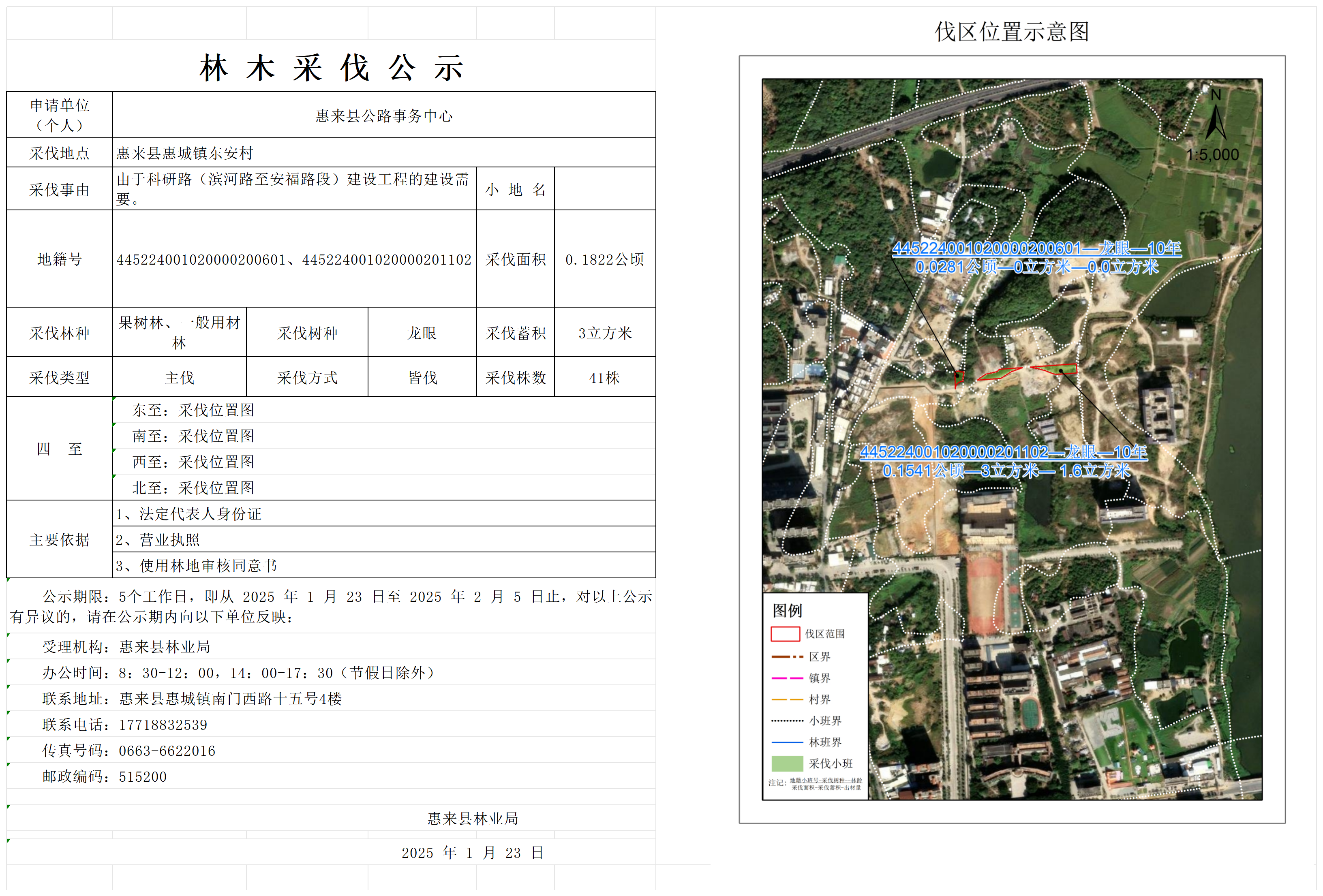Select the row 南至：采伐位置图
This screenshot has width=1323, height=896.
tap(384, 436)
